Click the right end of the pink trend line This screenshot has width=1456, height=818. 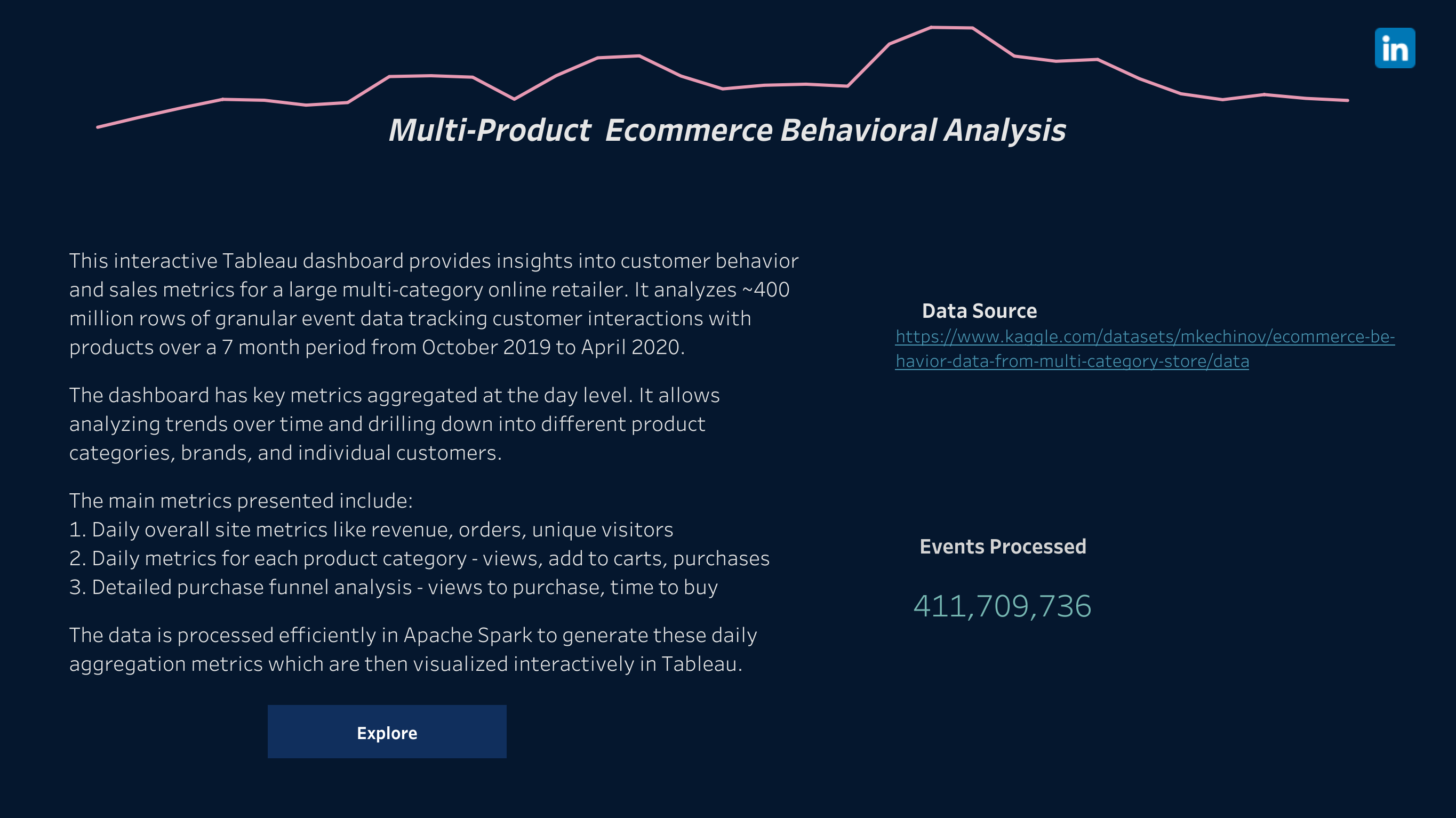1347,100
